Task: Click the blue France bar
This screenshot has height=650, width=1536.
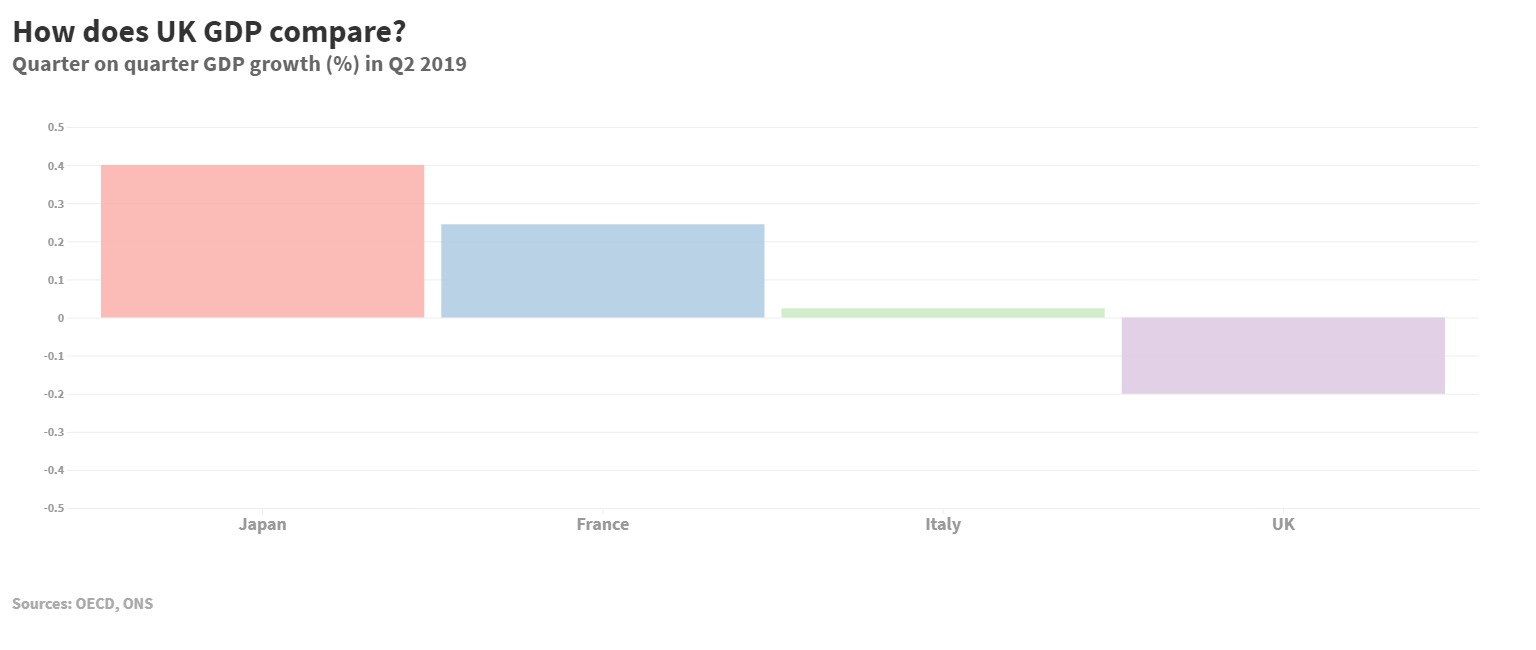Action: click(603, 271)
